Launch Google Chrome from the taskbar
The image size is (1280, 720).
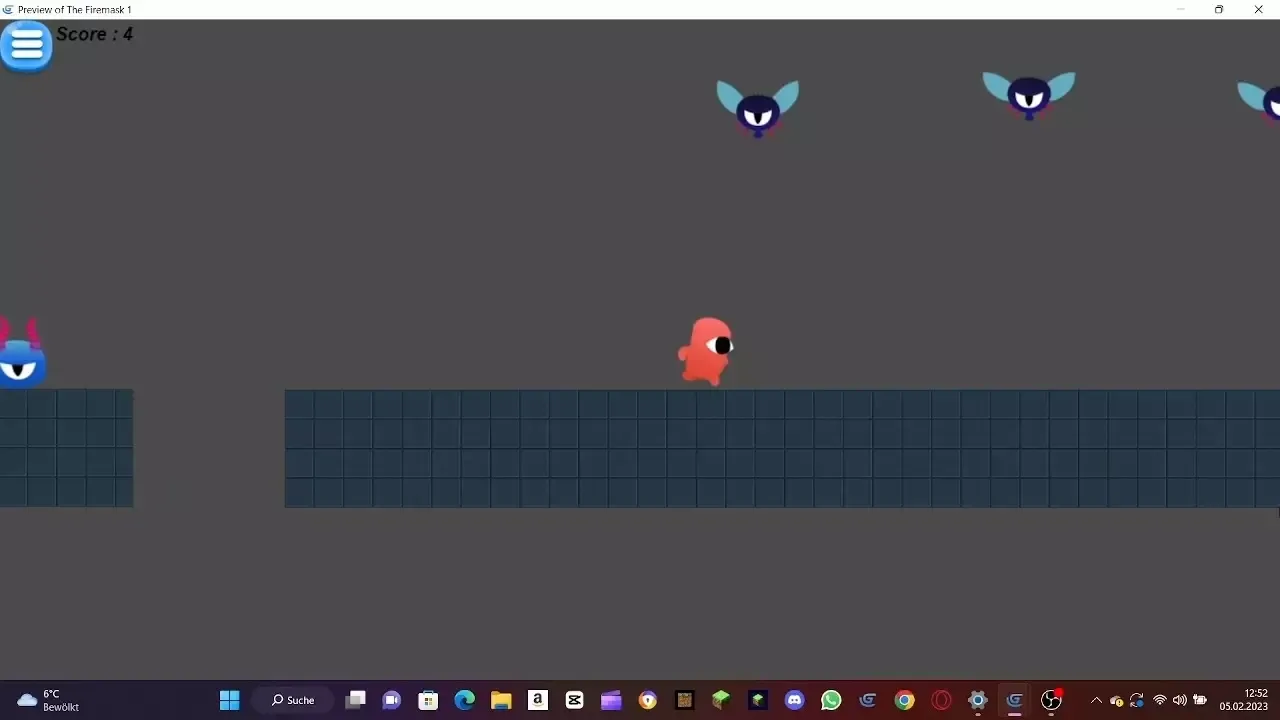[904, 700]
